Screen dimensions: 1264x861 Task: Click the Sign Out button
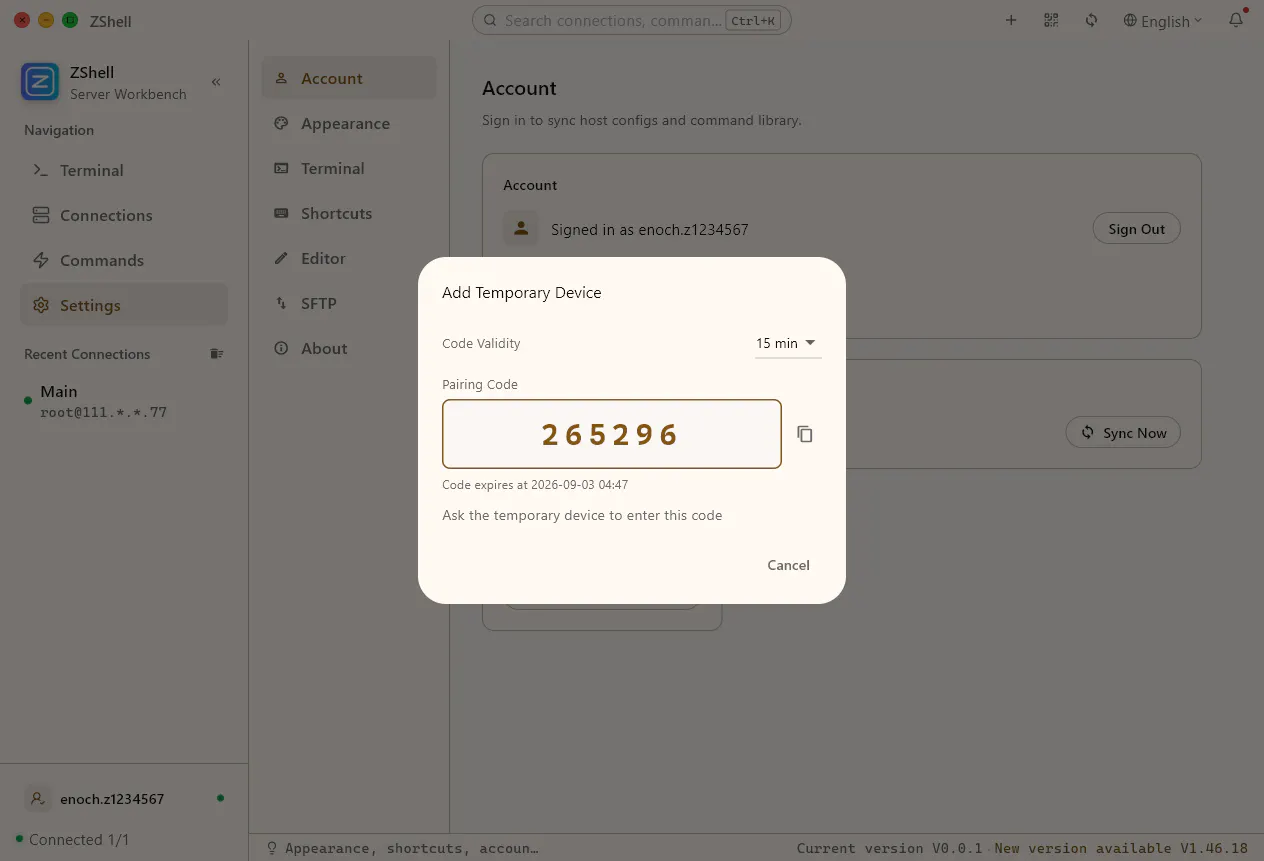(x=1136, y=229)
